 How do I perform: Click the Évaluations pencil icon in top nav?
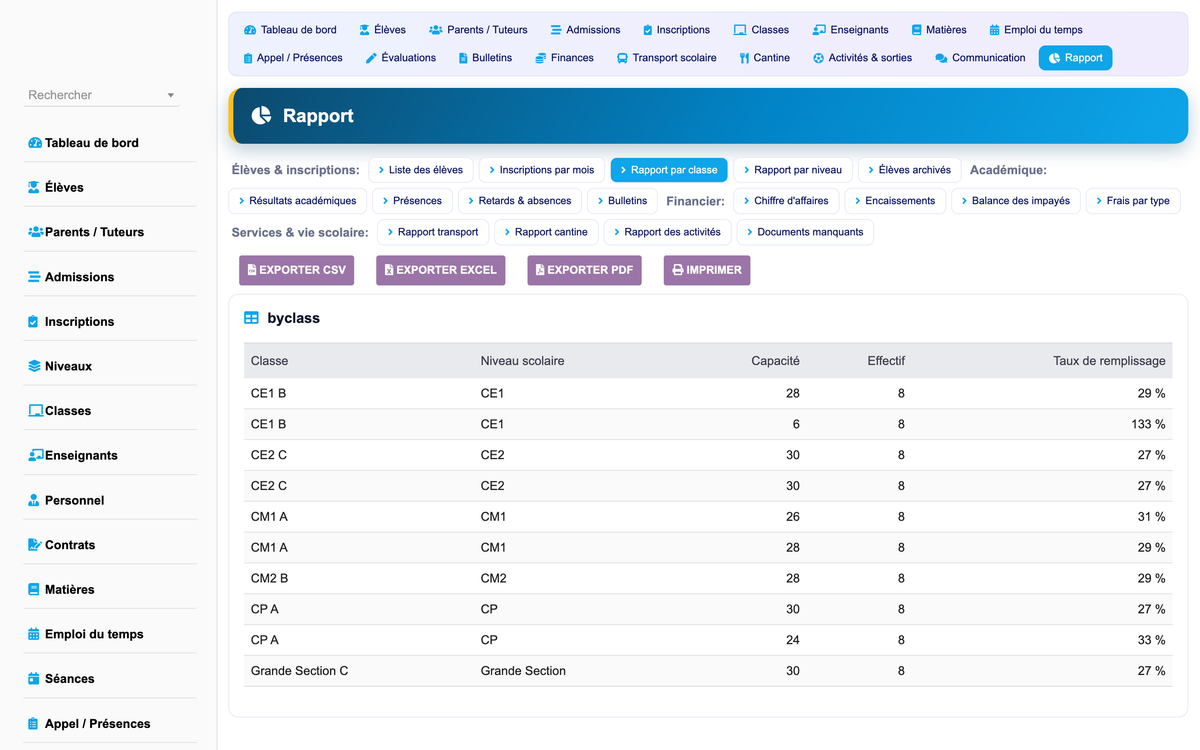coord(371,58)
